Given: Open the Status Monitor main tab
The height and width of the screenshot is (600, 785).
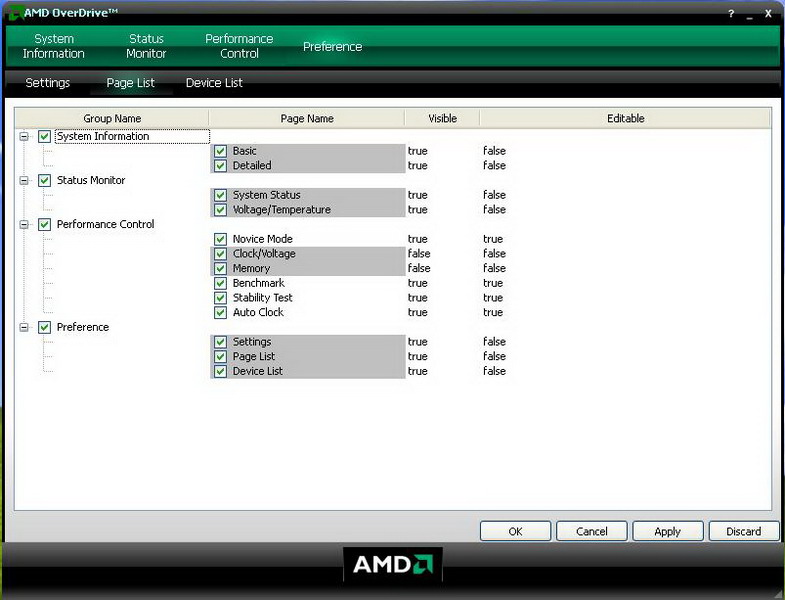Looking at the screenshot, I should [146, 46].
